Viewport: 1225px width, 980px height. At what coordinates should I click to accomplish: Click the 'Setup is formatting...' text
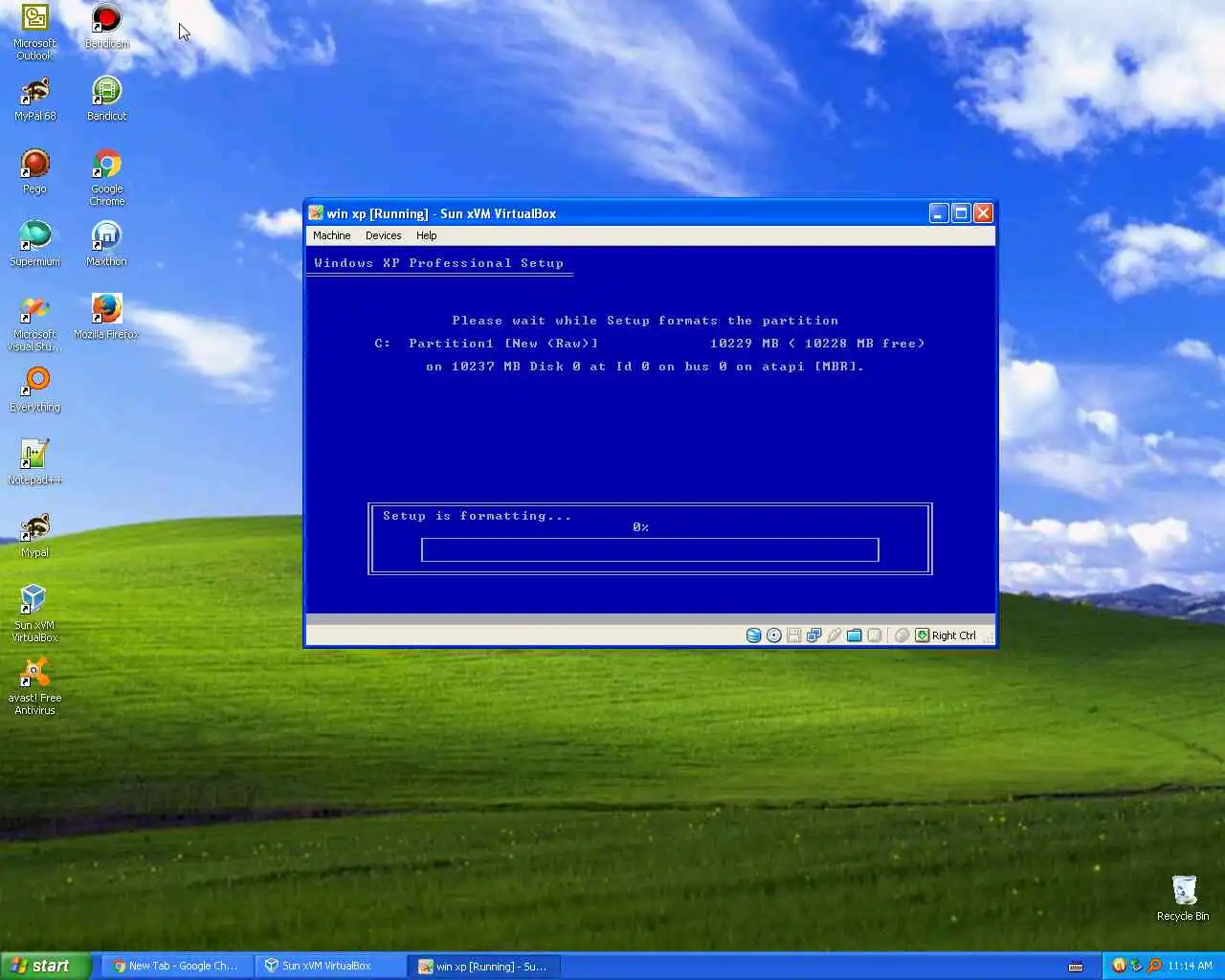tap(477, 516)
